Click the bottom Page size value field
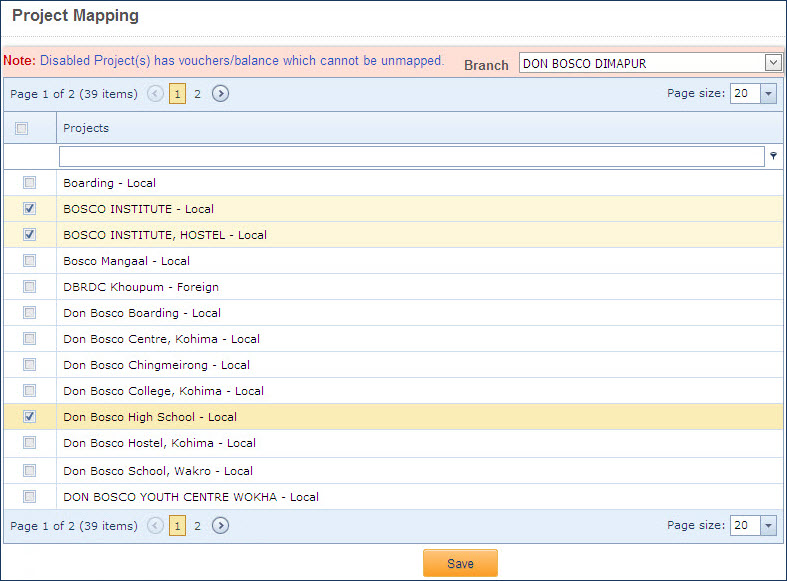This screenshot has width=787, height=581. tap(745, 525)
